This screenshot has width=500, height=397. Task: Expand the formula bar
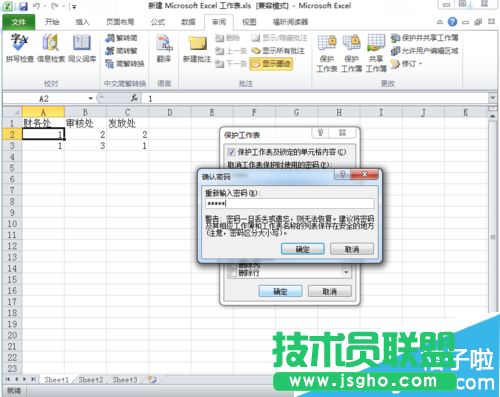(x=492, y=98)
